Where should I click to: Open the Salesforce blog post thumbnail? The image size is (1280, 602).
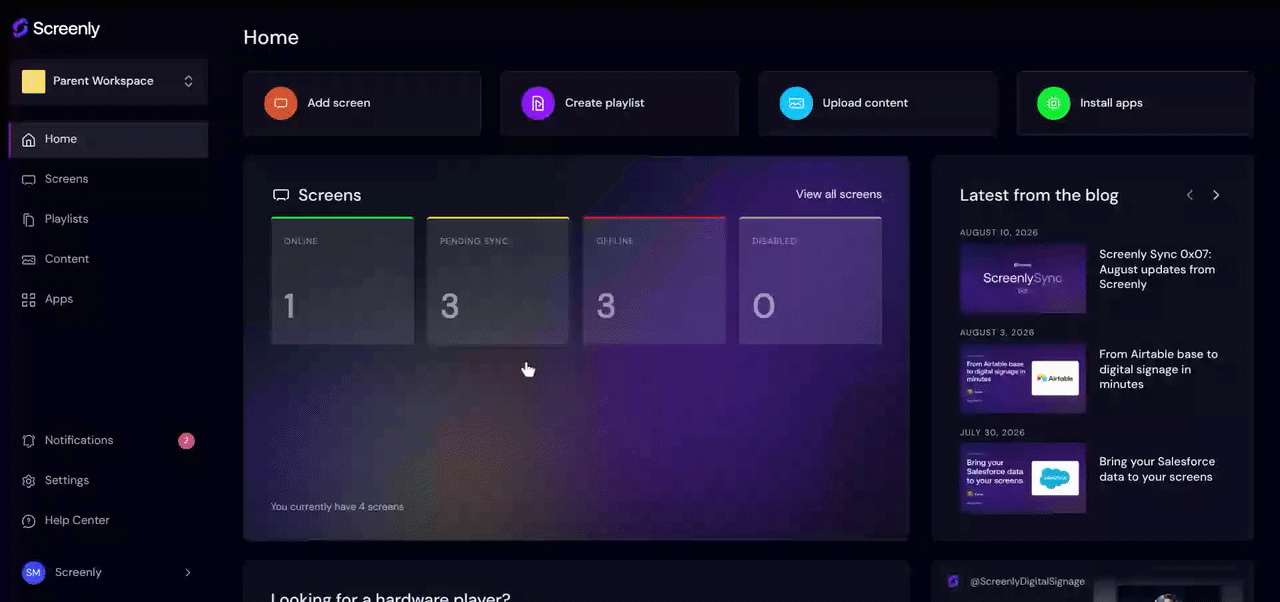(x=1023, y=478)
